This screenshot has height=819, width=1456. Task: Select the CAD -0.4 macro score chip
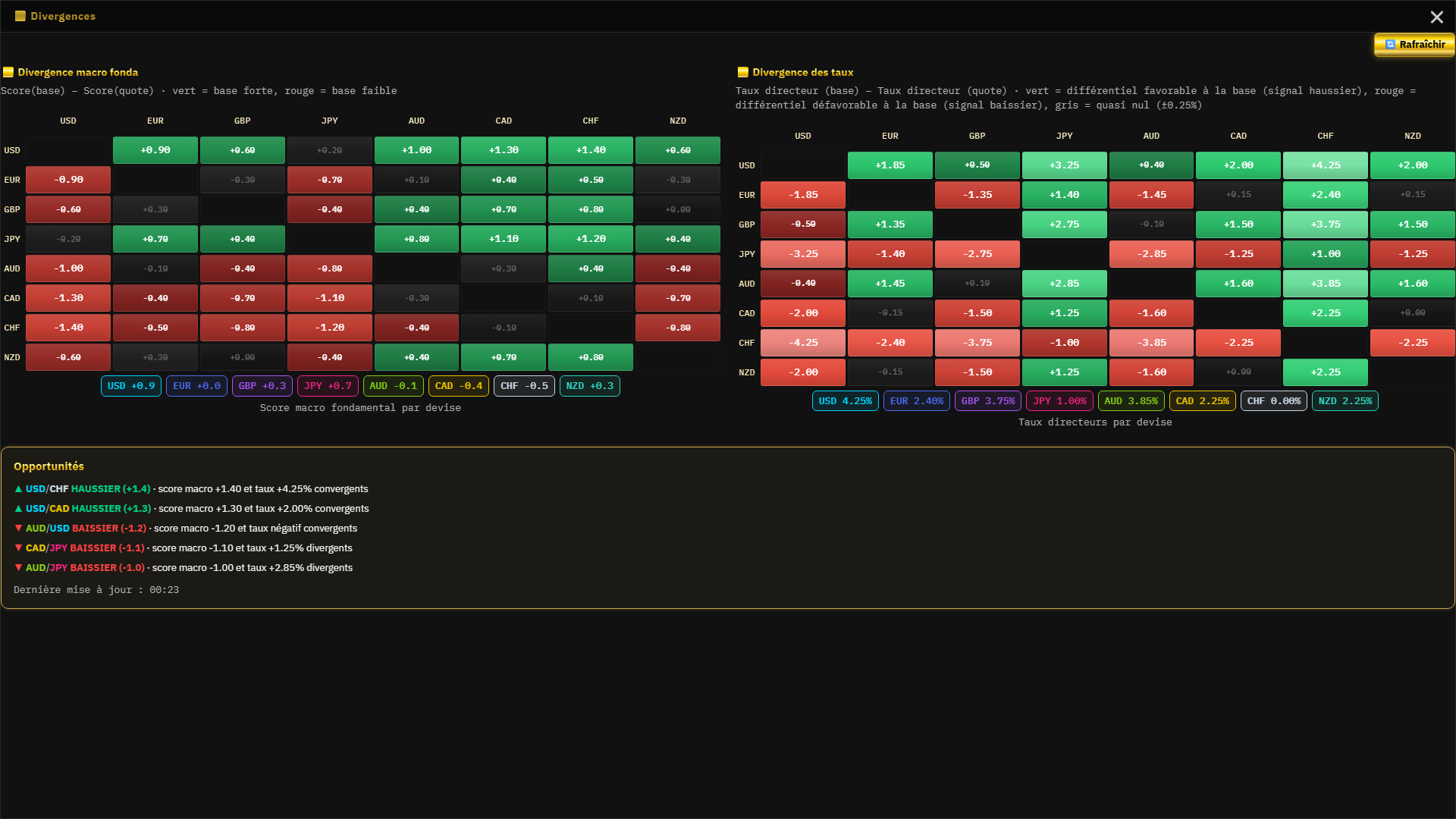pyautogui.click(x=459, y=386)
